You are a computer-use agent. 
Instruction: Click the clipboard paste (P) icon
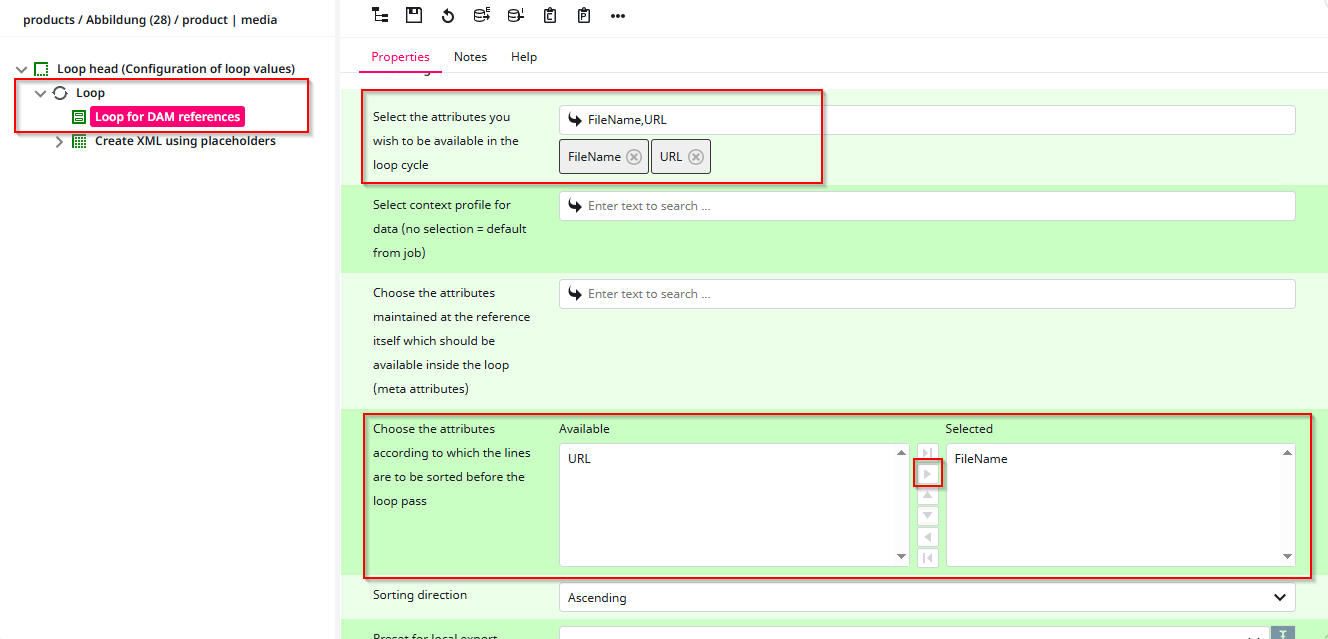point(584,15)
